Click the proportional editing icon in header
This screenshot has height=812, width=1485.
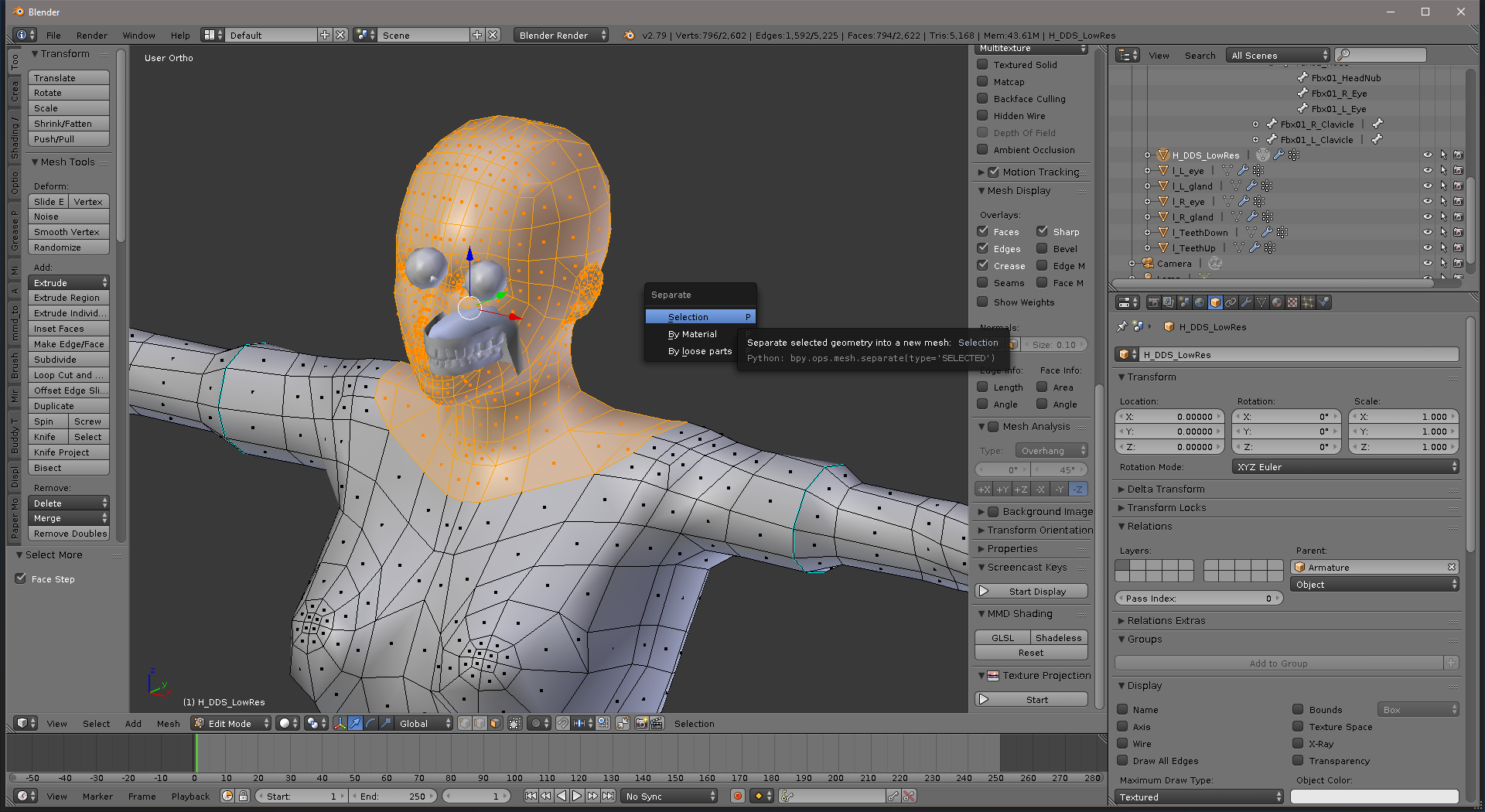tap(536, 724)
